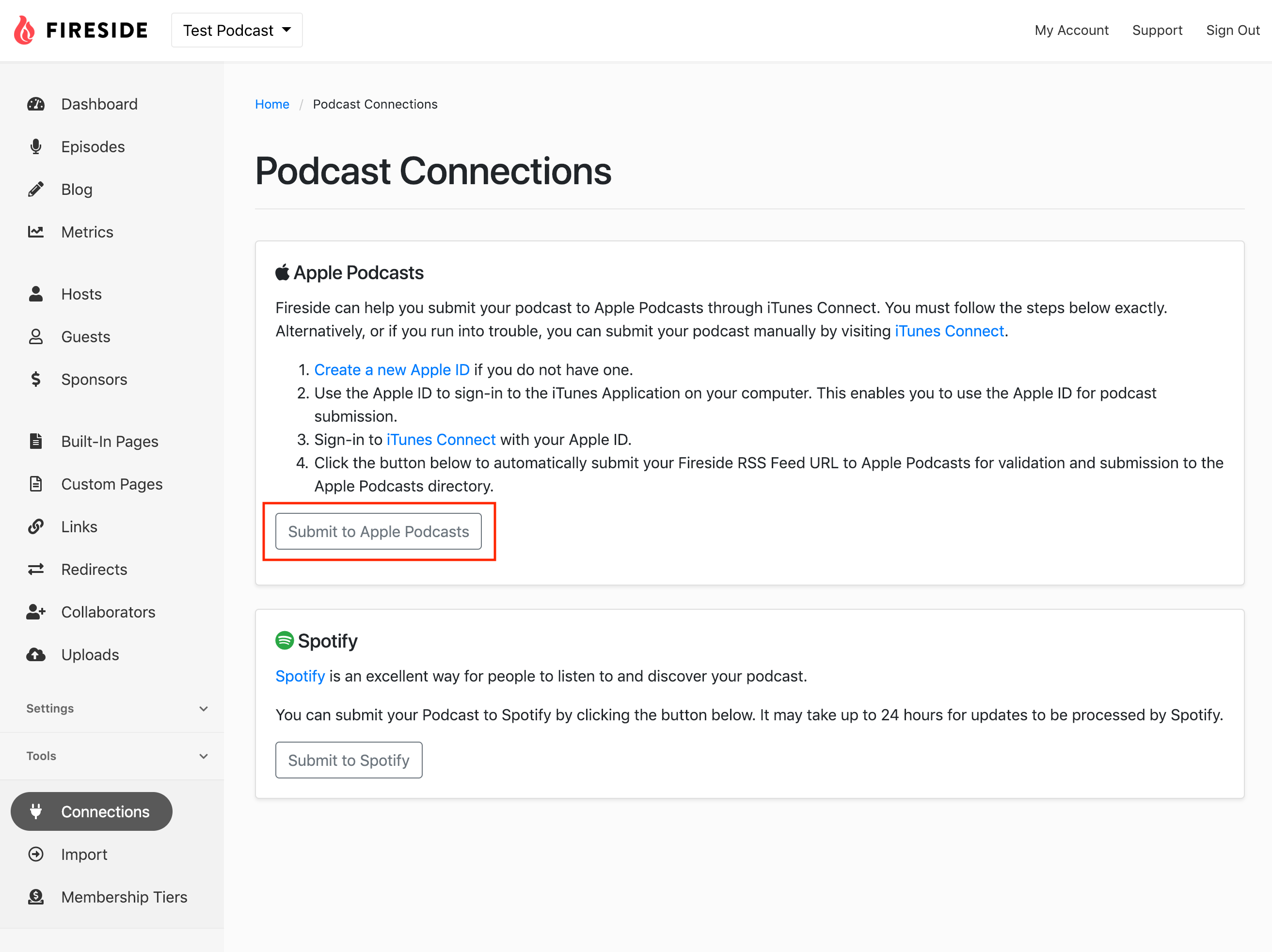The height and width of the screenshot is (952, 1272).
Task: Click the FIRESIDE wordmark text
Action: click(x=96, y=30)
